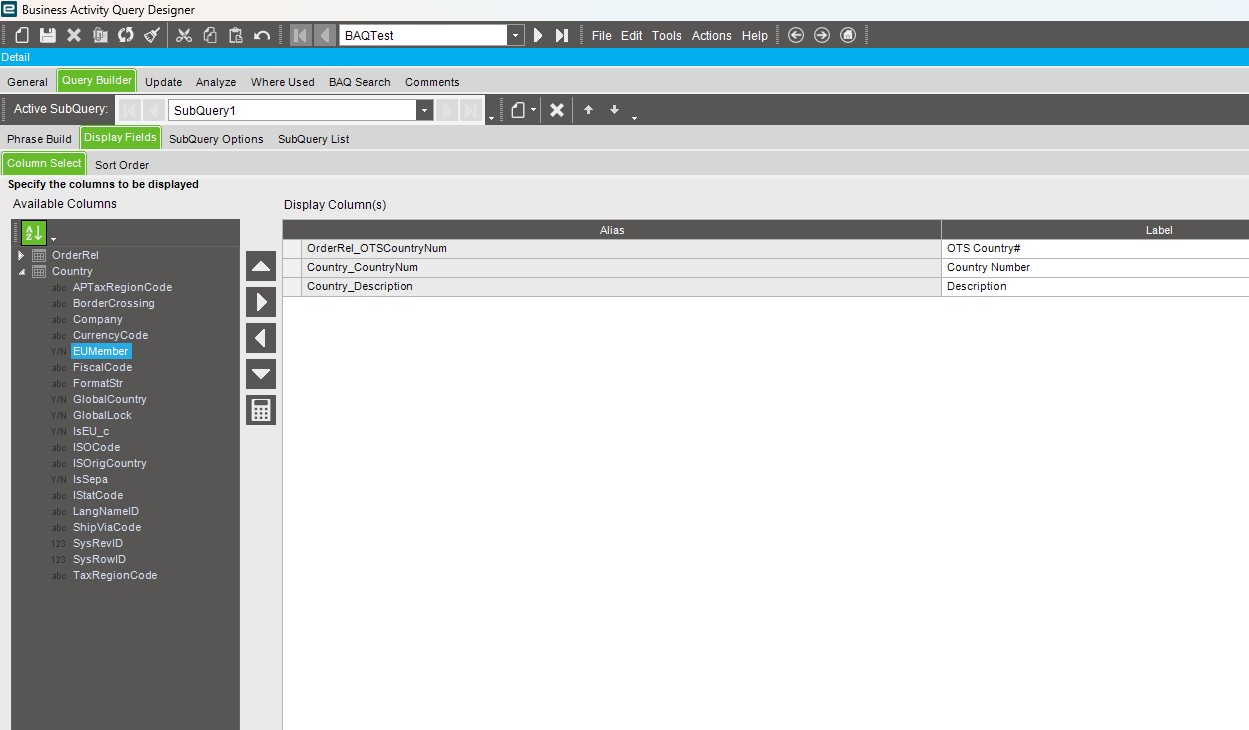The height and width of the screenshot is (730, 1249).
Task: Click the Cut scissors icon
Action: tap(184, 35)
